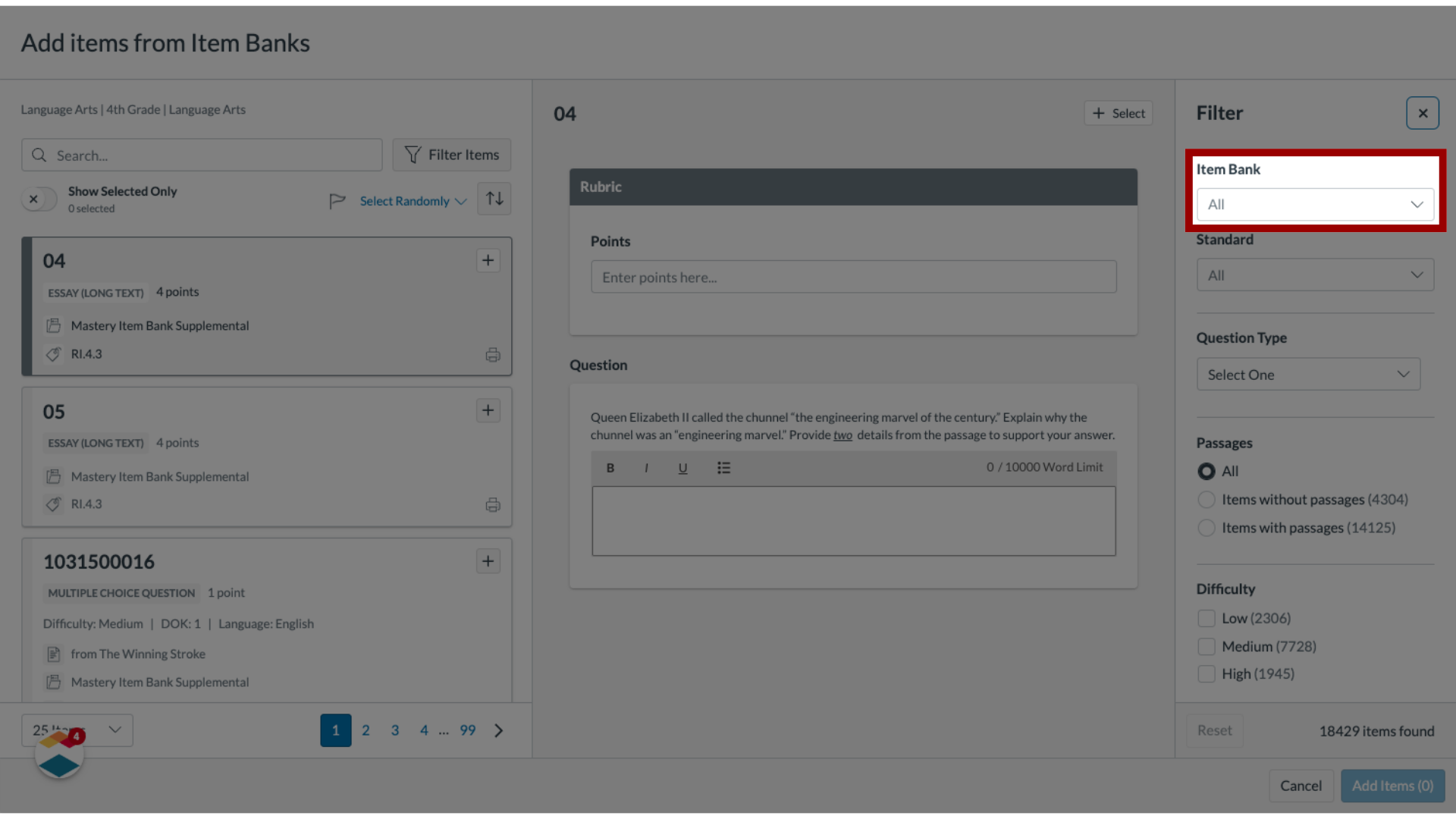
Task: Click the Enter points here input field
Action: pyautogui.click(x=853, y=277)
